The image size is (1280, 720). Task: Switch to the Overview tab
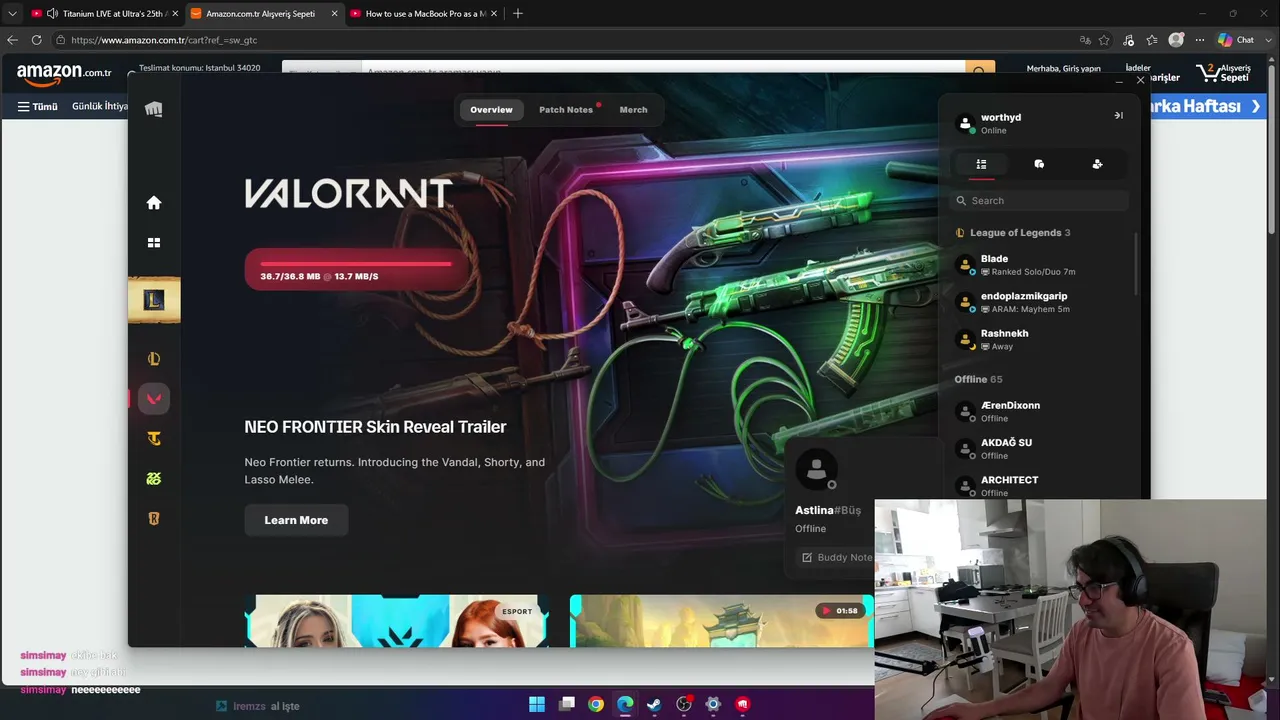point(491,110)
